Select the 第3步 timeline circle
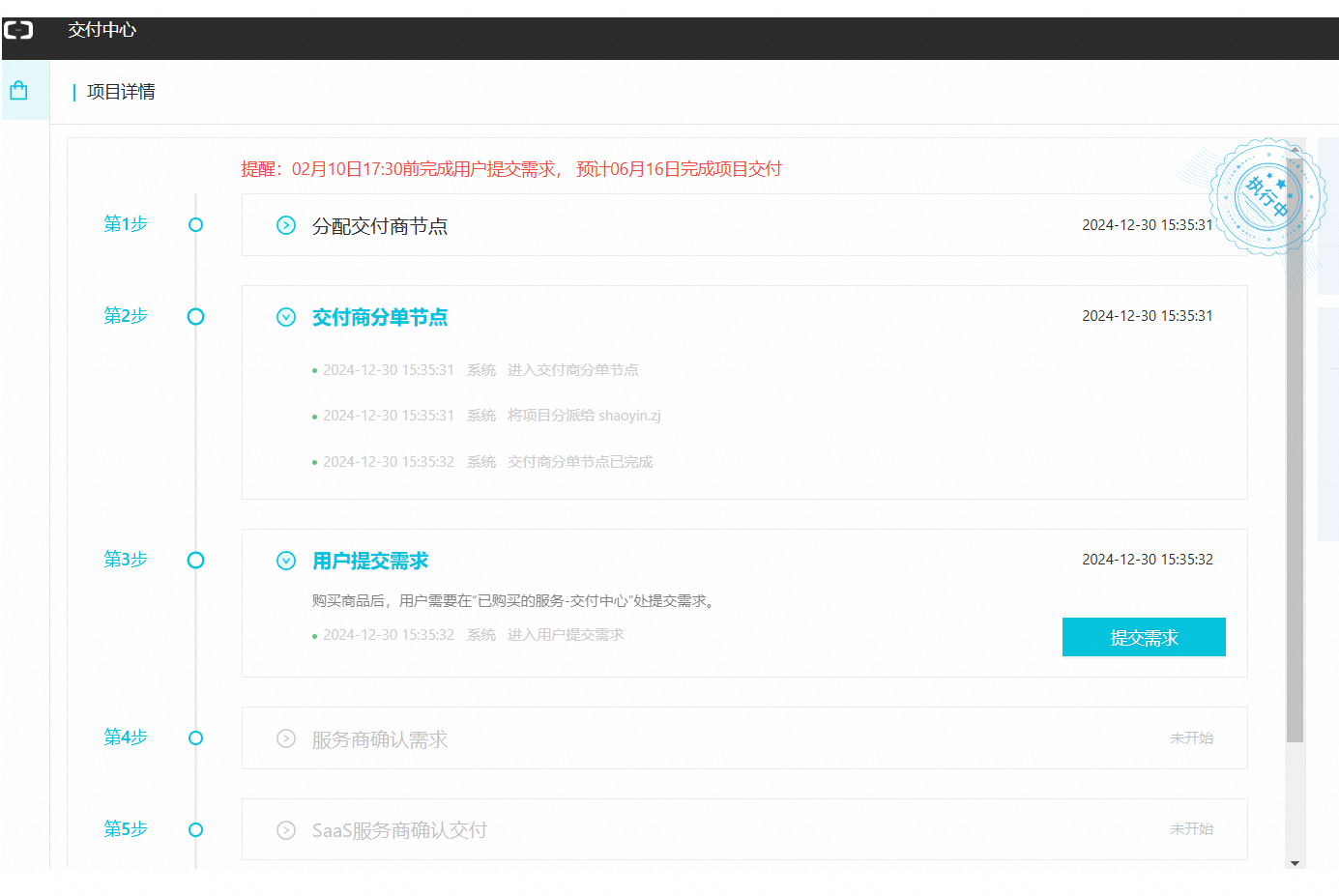Viewport: 1339px width, 896px height. click(x=195, y=560)
